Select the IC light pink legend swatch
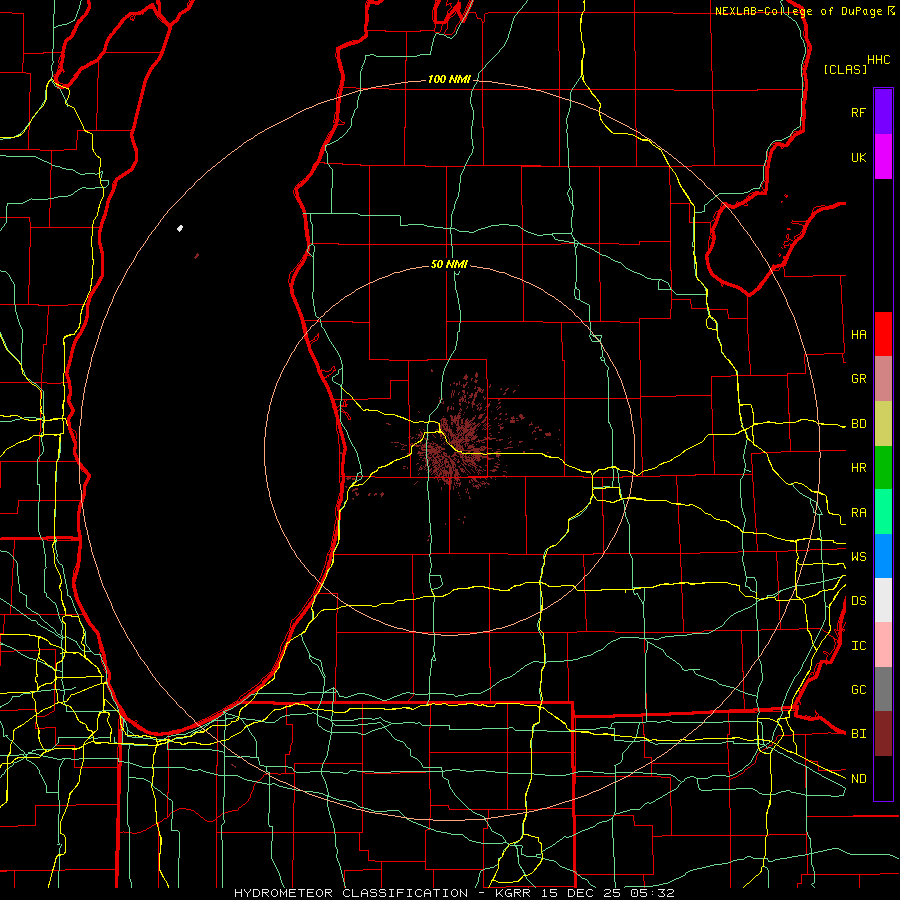 pyautogui.click(x=883, y=645)
